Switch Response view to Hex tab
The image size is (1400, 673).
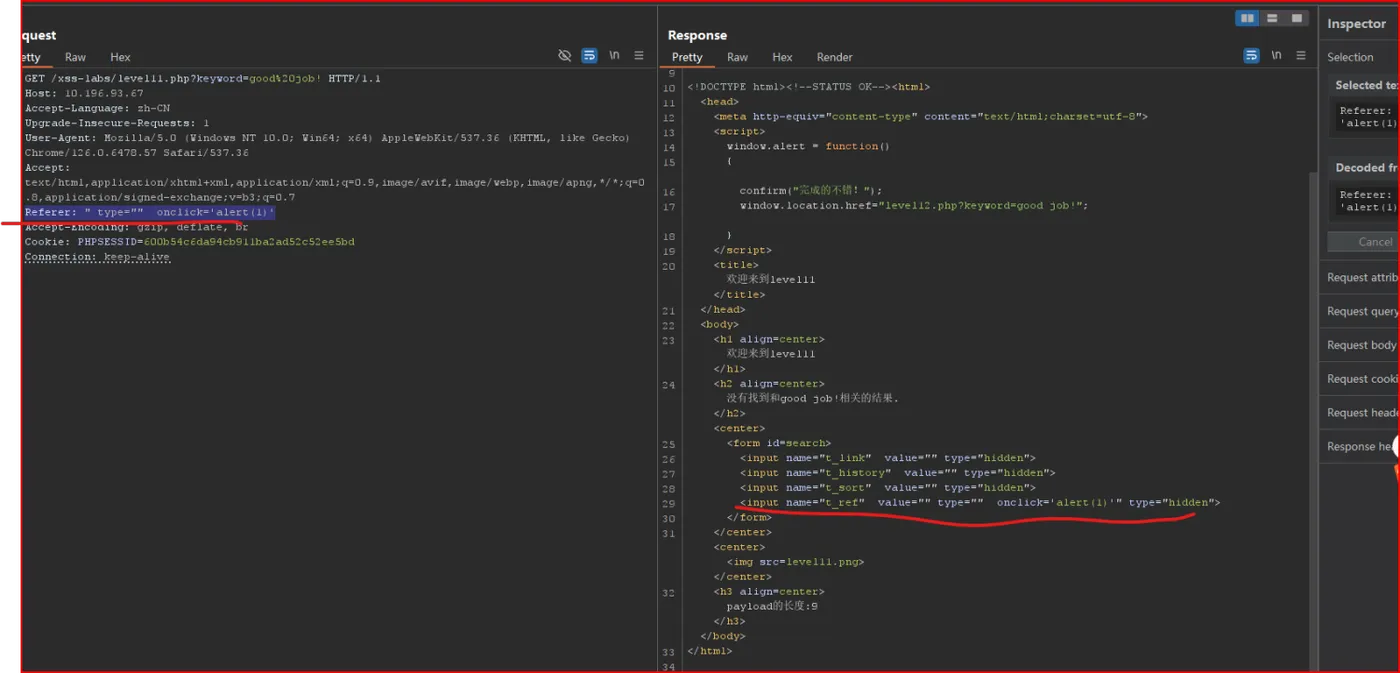(x=782, y=58)
